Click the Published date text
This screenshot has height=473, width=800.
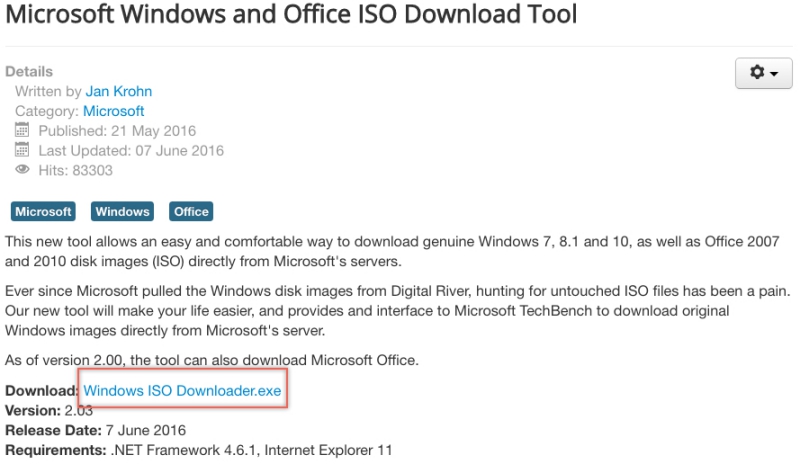coord(117,131)
